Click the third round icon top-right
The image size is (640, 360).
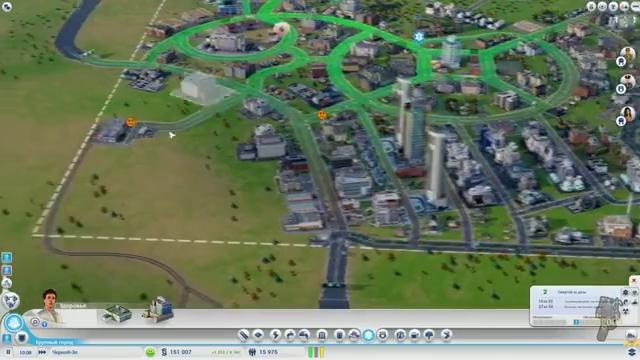(613, 7)
